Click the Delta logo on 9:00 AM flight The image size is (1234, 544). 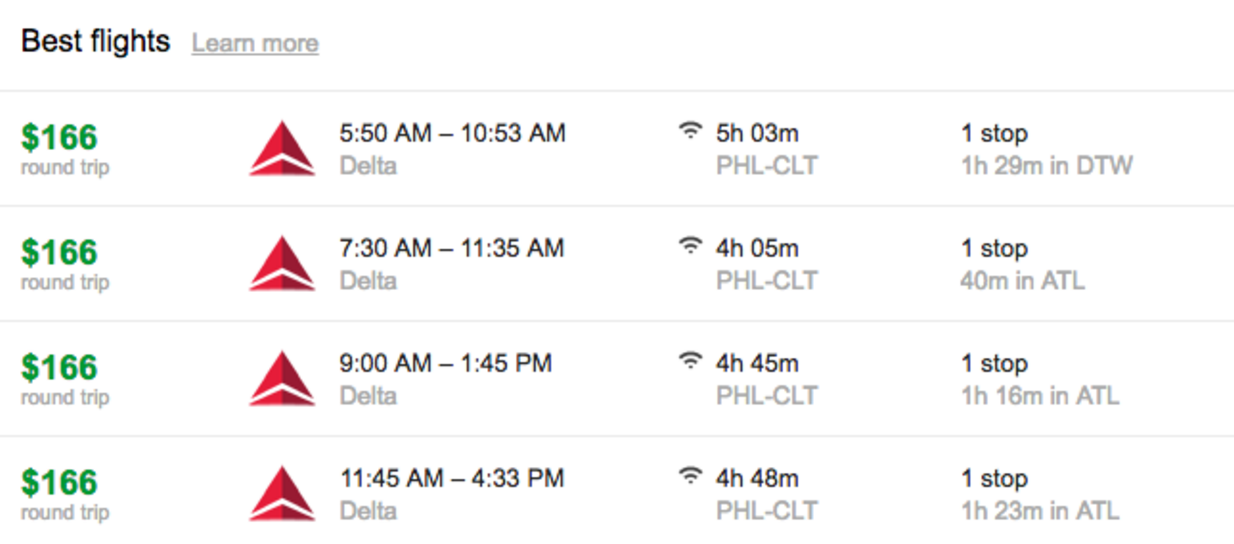[x=282, y=378]
